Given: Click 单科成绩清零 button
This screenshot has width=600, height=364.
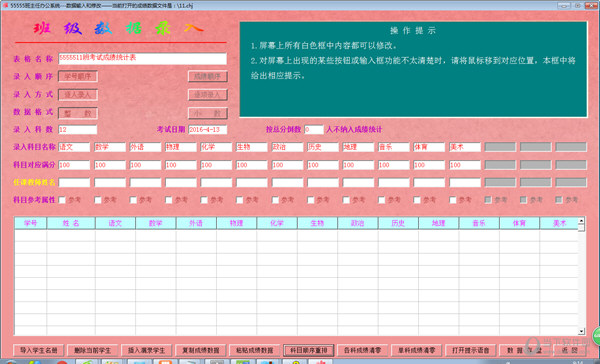Looking at the screenshot, I should point(416,350).
